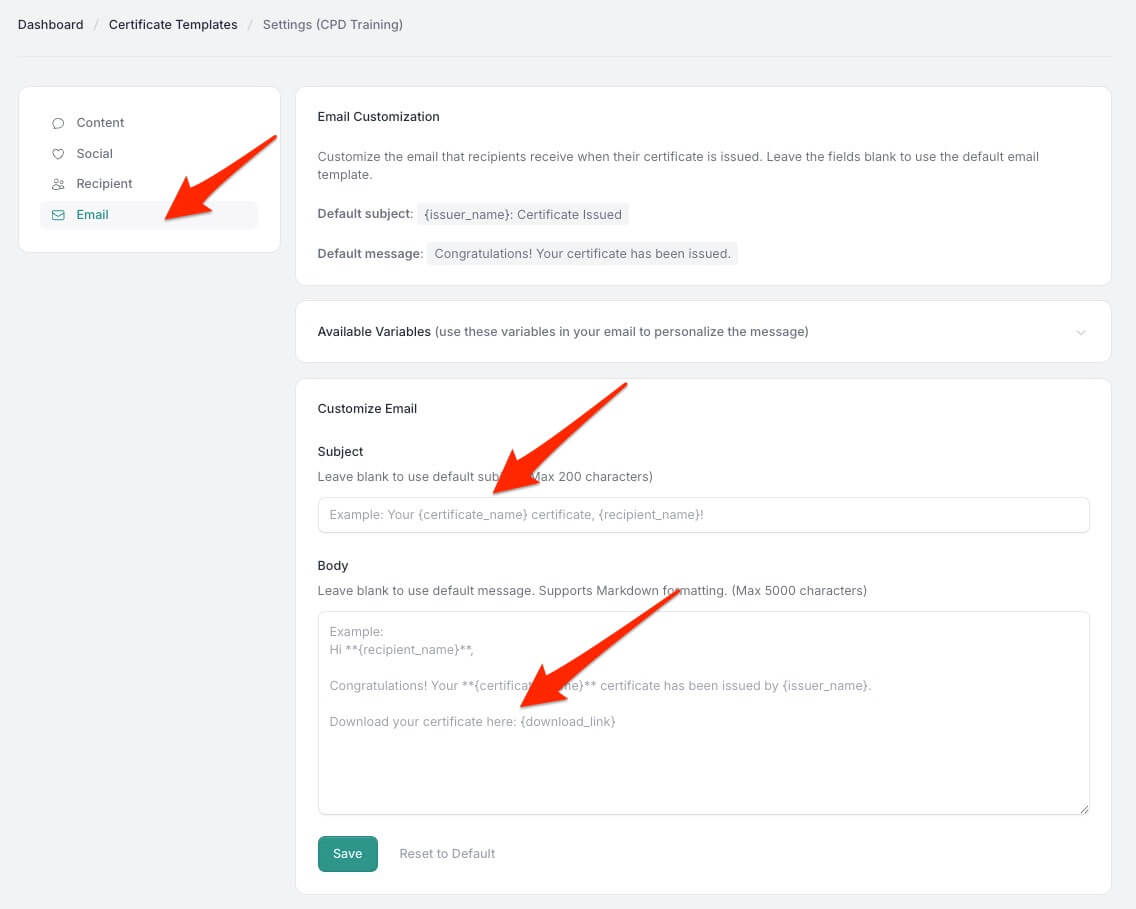Click the Body textarea resize handle
1136x909 pixels.
[x=1083, y=808]
